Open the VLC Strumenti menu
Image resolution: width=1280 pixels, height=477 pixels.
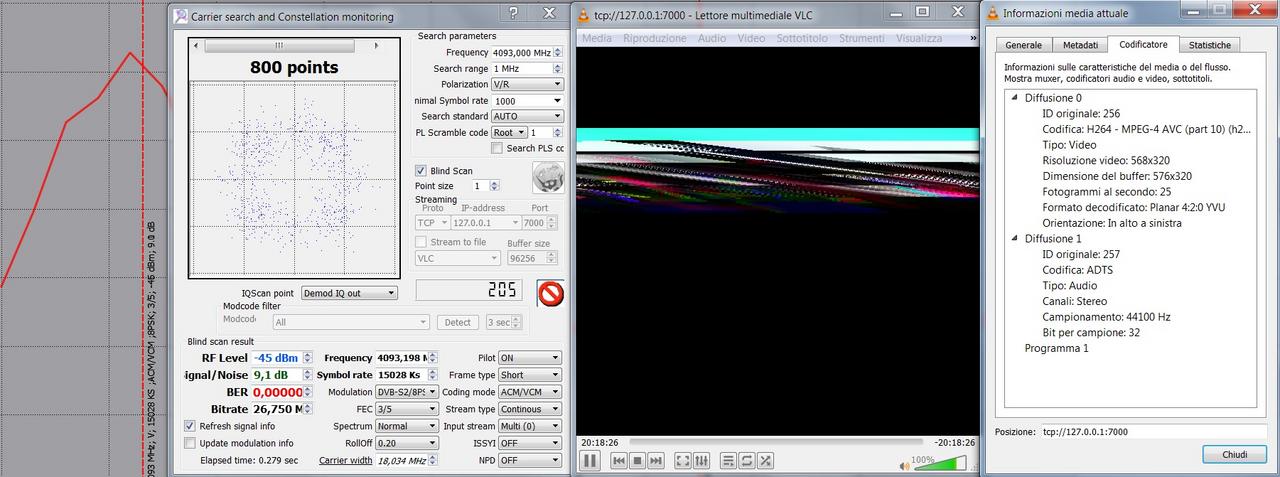coord(862,38)
